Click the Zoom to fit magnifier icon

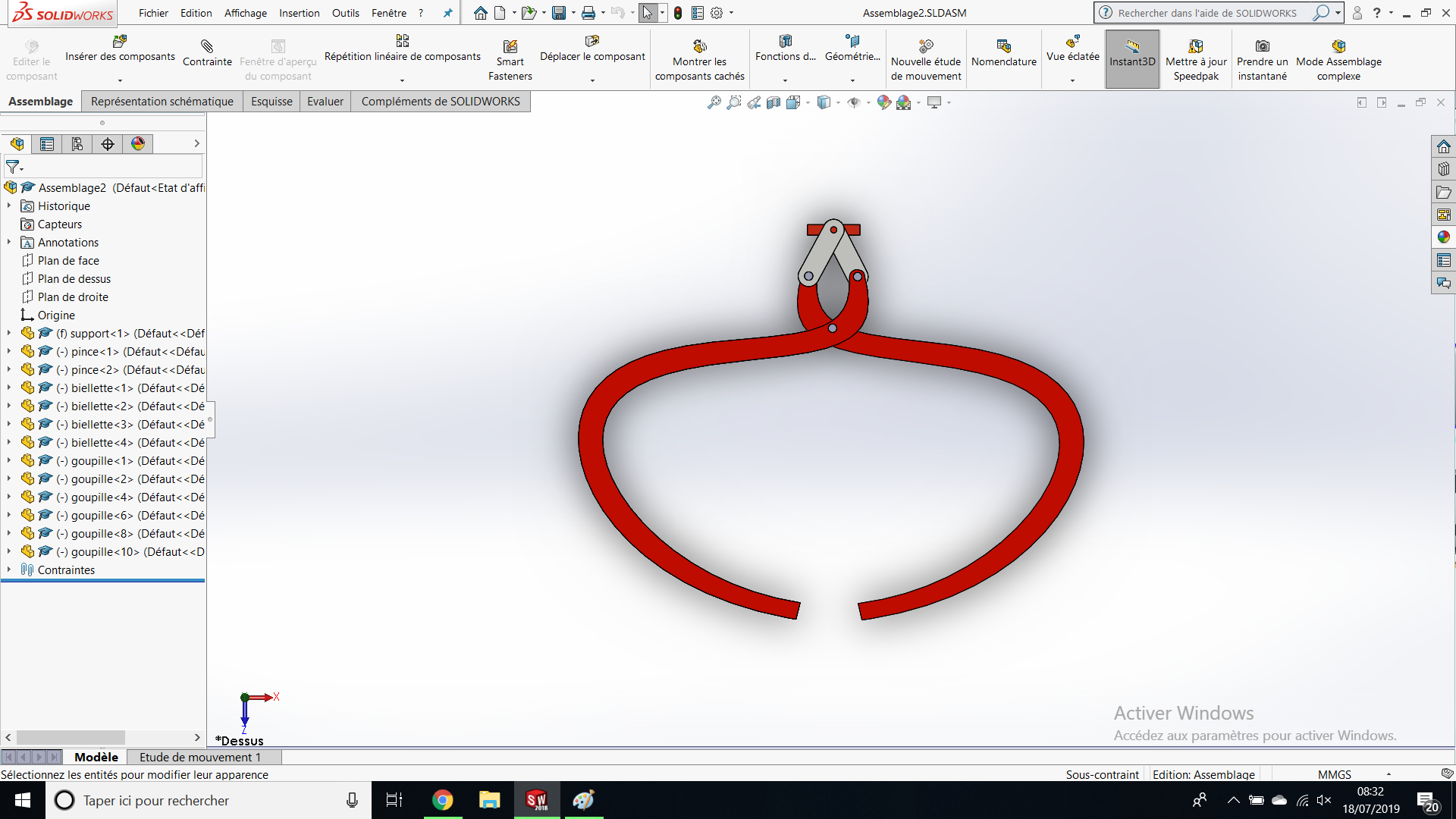[x=714, y=102]
